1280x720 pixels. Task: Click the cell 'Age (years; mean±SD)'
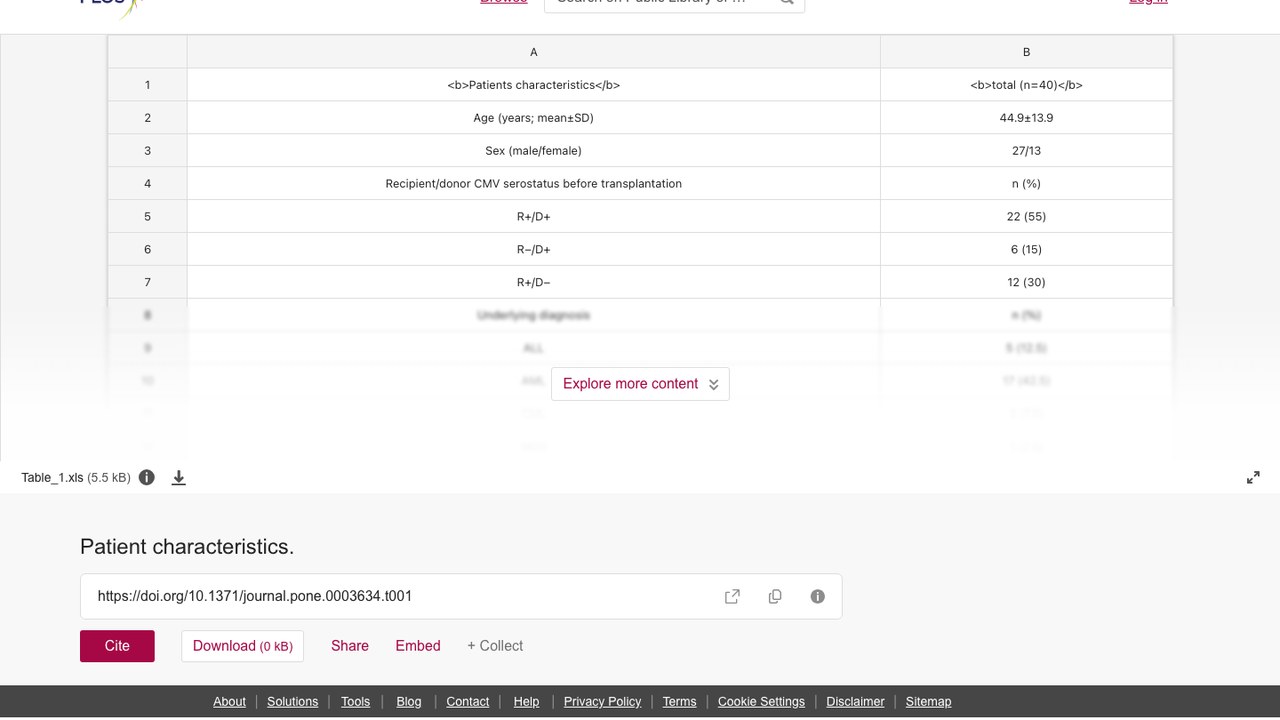pos(533,118)
